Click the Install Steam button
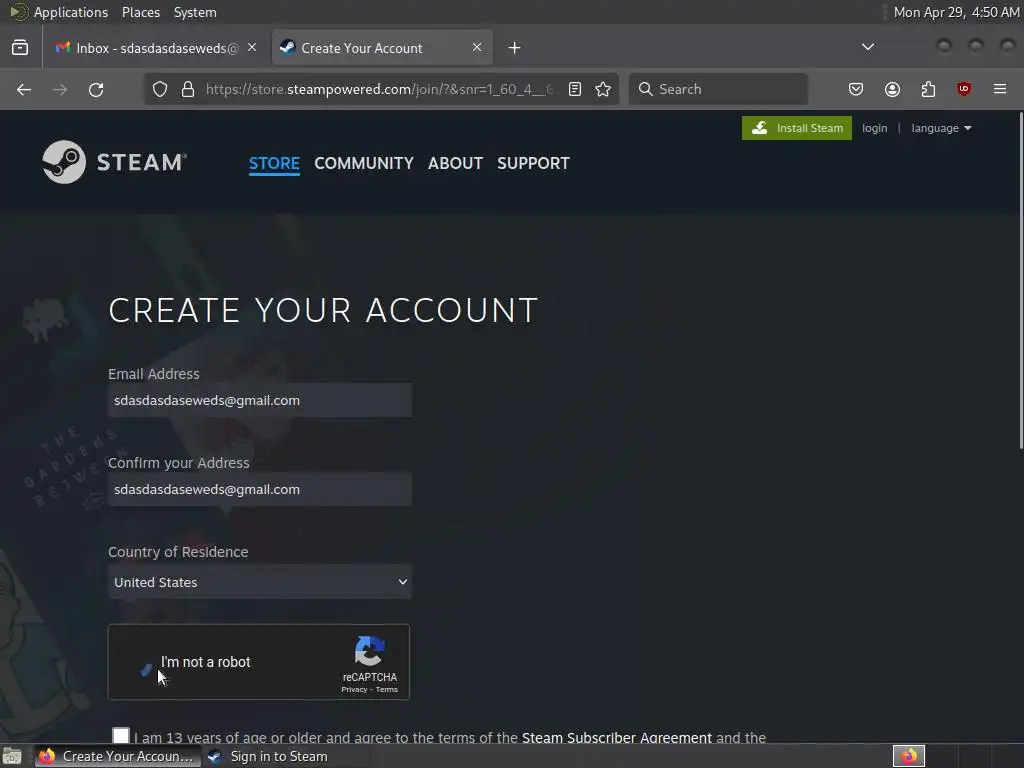 pos(797,128)
